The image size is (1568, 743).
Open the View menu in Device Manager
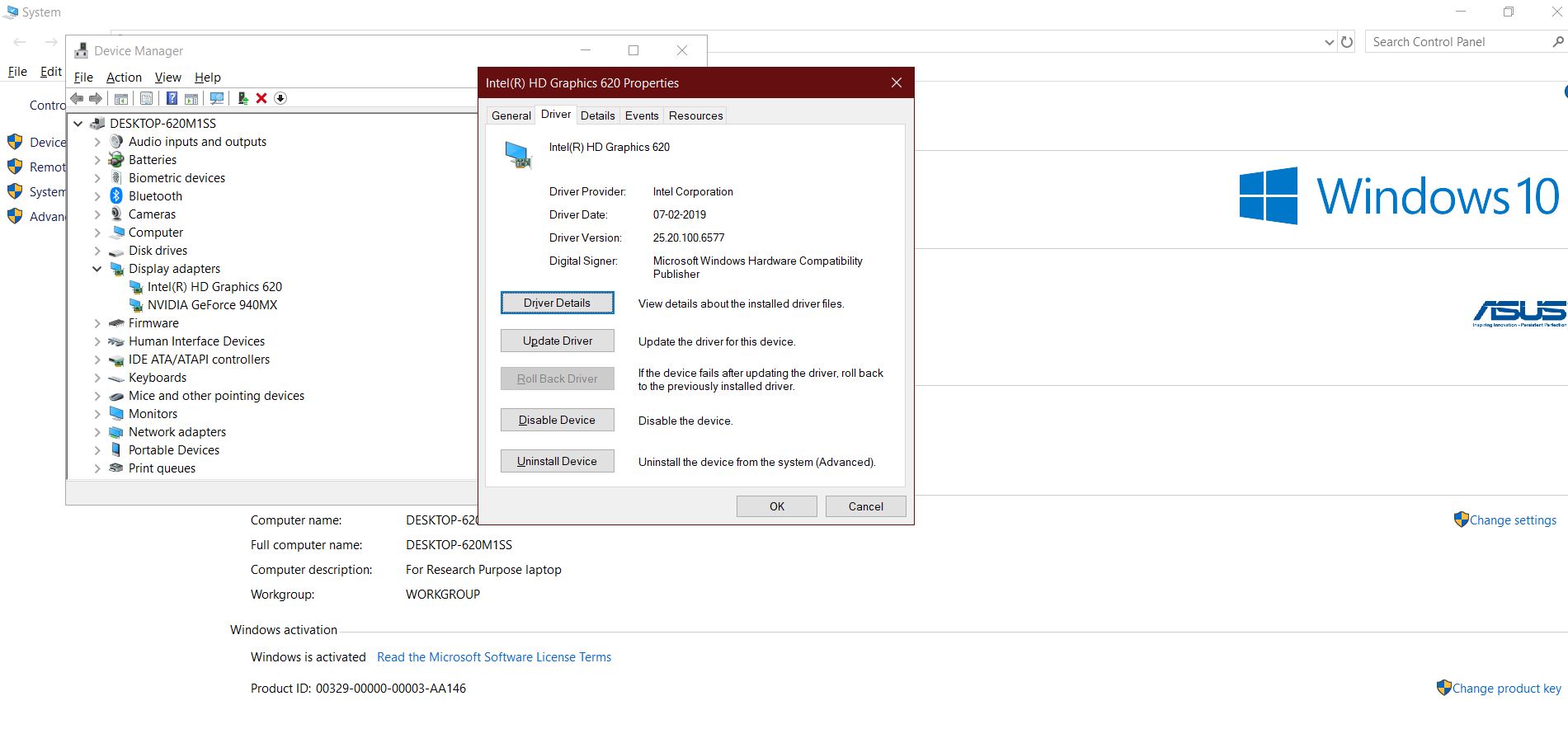(x=168, y=78)
